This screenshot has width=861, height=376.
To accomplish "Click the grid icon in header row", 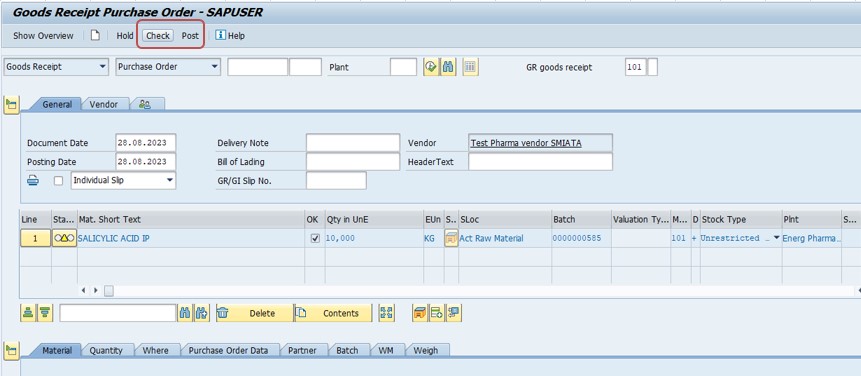I will [x=470, y=67].
